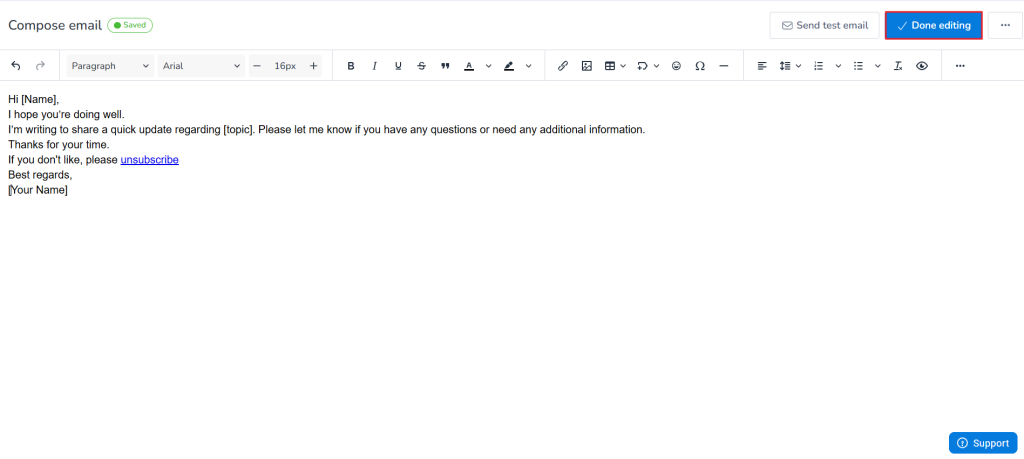This screenshot has width=1024, height=459.
Task: Insert a table
Action: (x=610, y=66)
